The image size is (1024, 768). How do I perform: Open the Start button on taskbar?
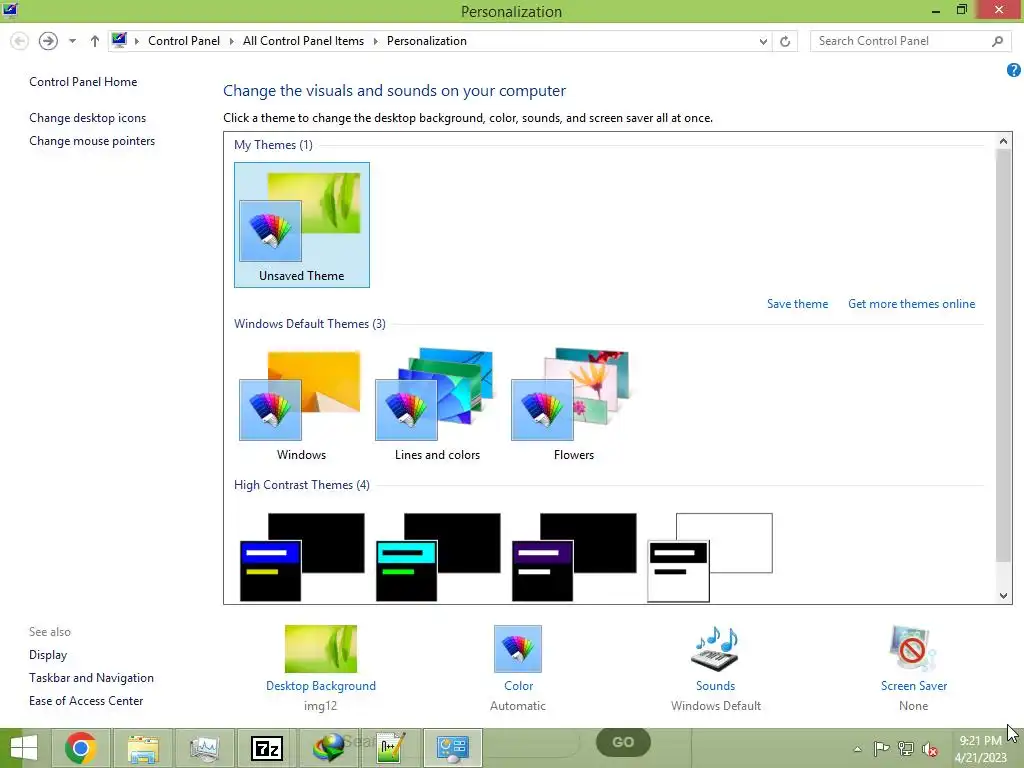click(x=24, y=748)
